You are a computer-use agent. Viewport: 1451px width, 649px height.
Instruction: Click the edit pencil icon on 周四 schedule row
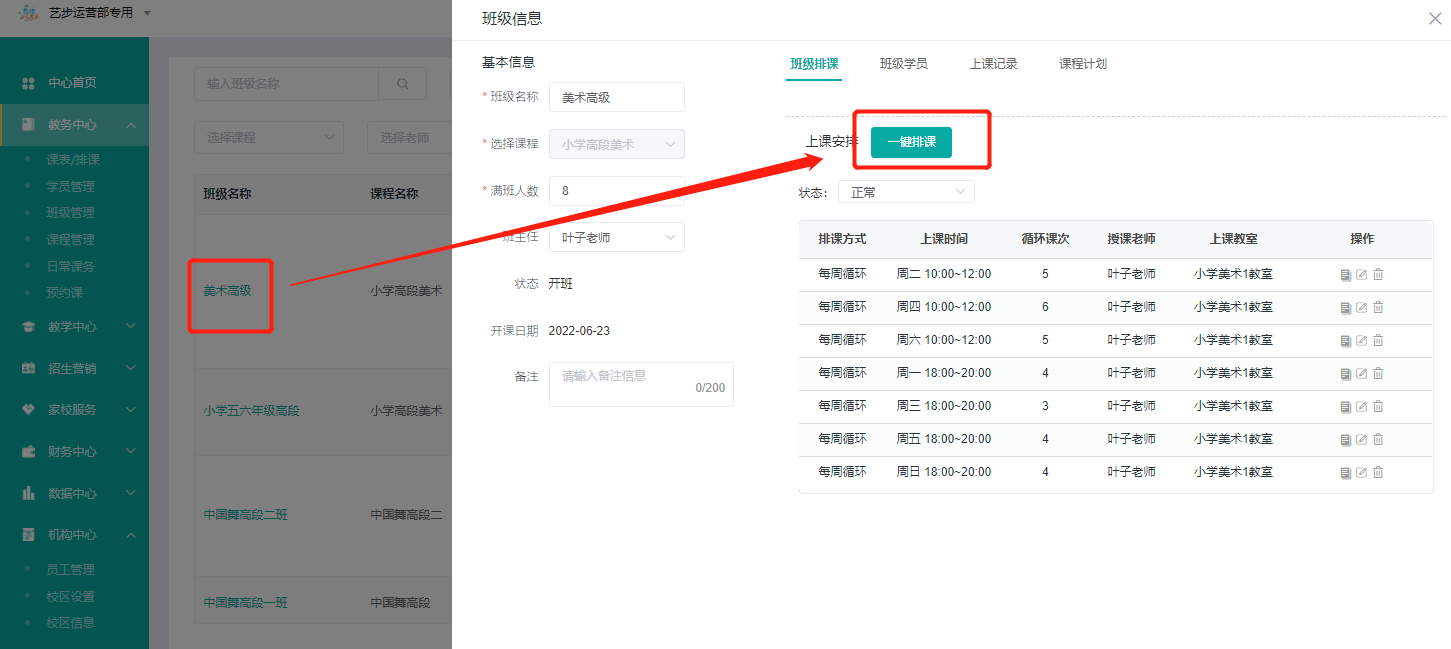coord(1361,307)
